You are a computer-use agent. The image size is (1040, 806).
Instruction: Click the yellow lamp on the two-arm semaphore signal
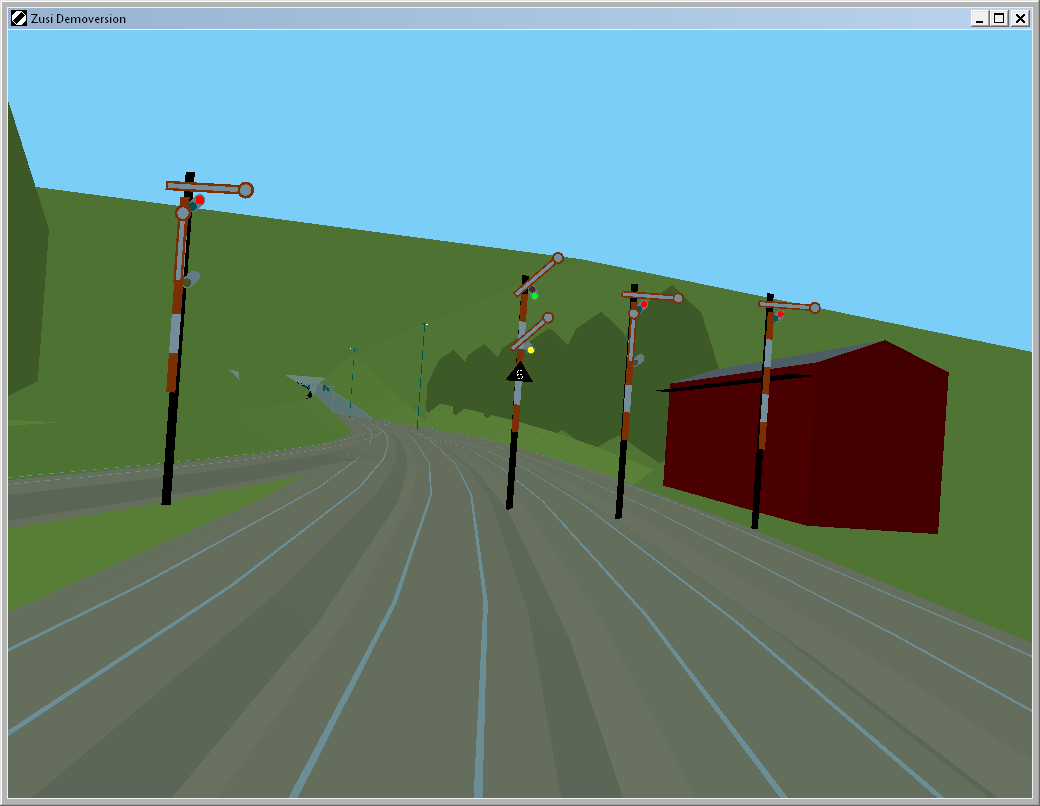tap(531, 350)
